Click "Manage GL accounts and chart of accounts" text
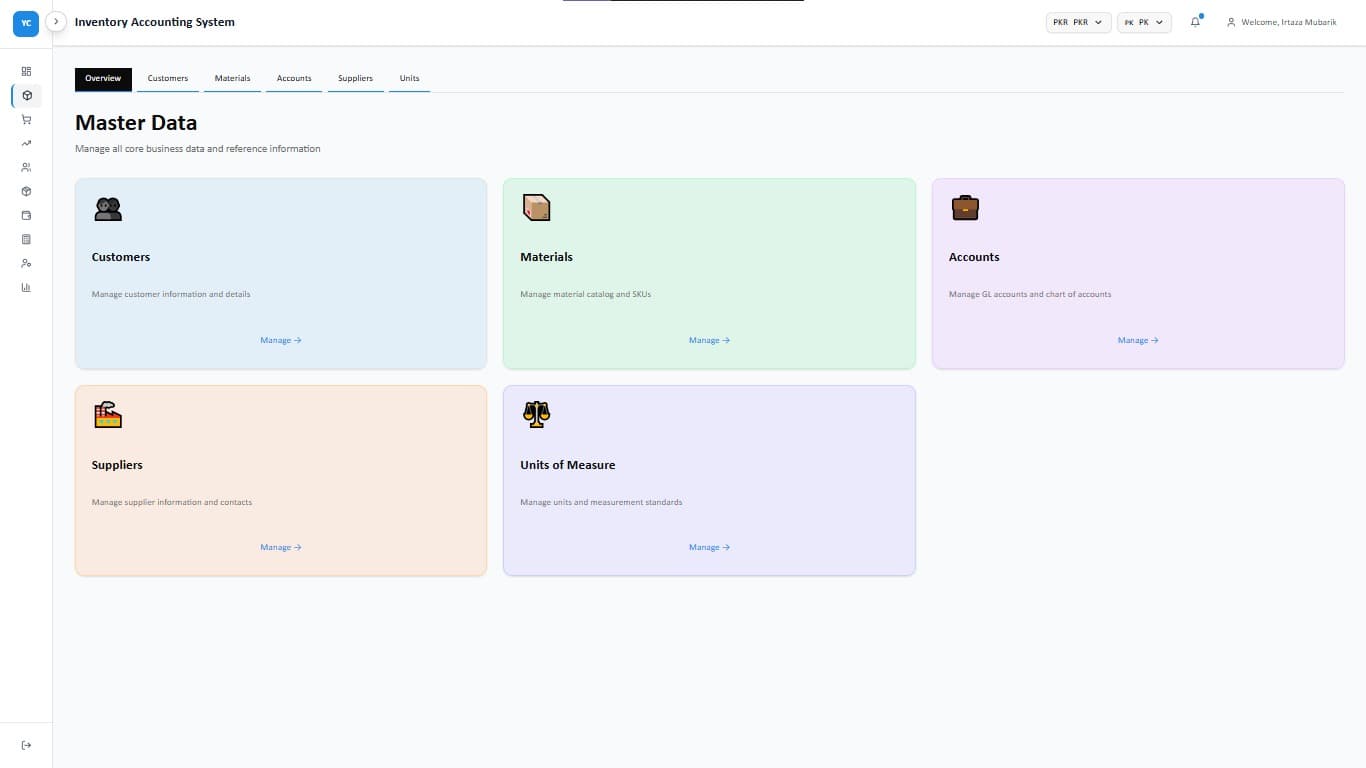 point(1030,294)
